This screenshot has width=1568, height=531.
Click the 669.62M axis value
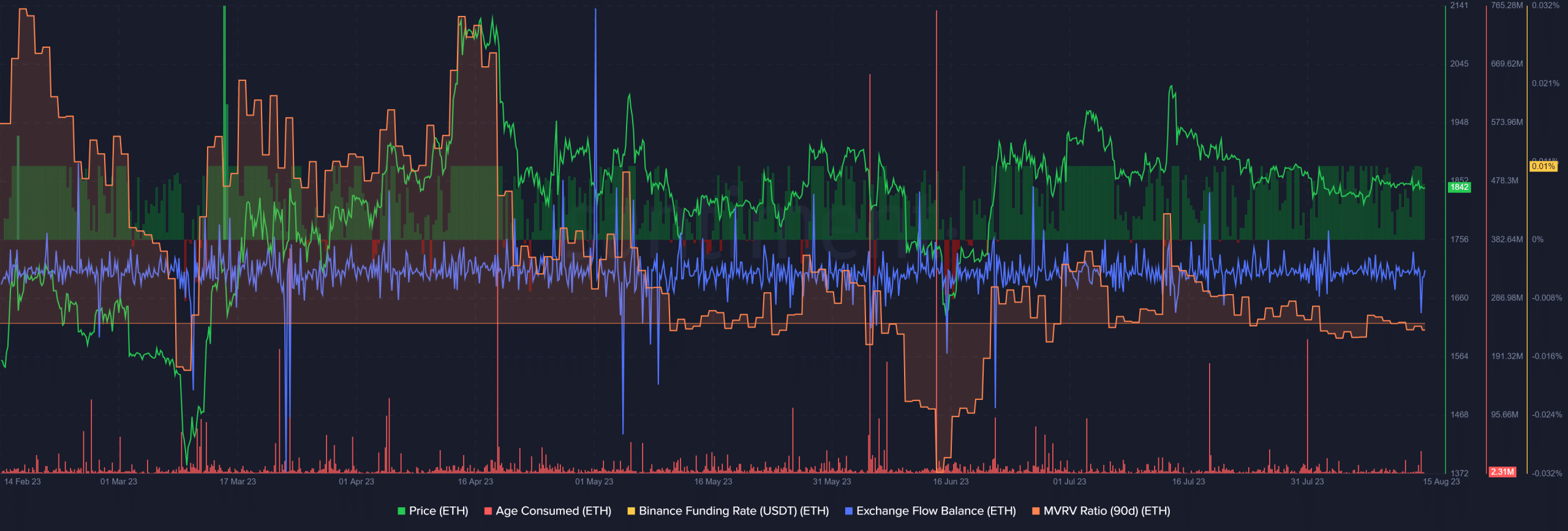1507,64
